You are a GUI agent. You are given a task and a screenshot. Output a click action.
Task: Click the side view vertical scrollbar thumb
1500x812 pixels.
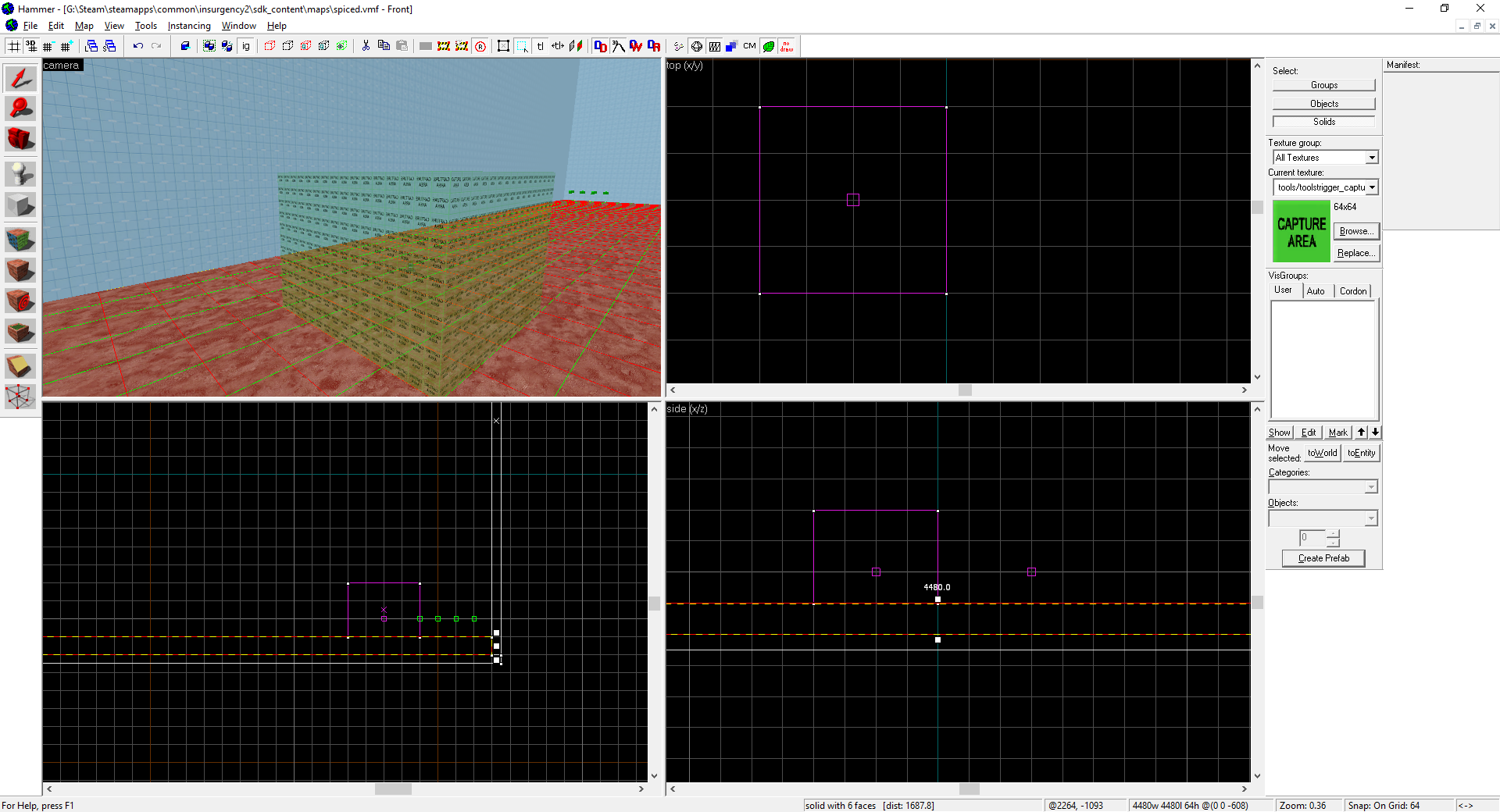coord(1257,603)
